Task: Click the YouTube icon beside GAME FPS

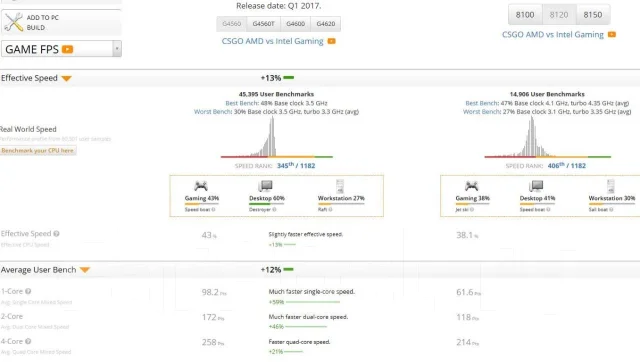Action: coord(67,49)
